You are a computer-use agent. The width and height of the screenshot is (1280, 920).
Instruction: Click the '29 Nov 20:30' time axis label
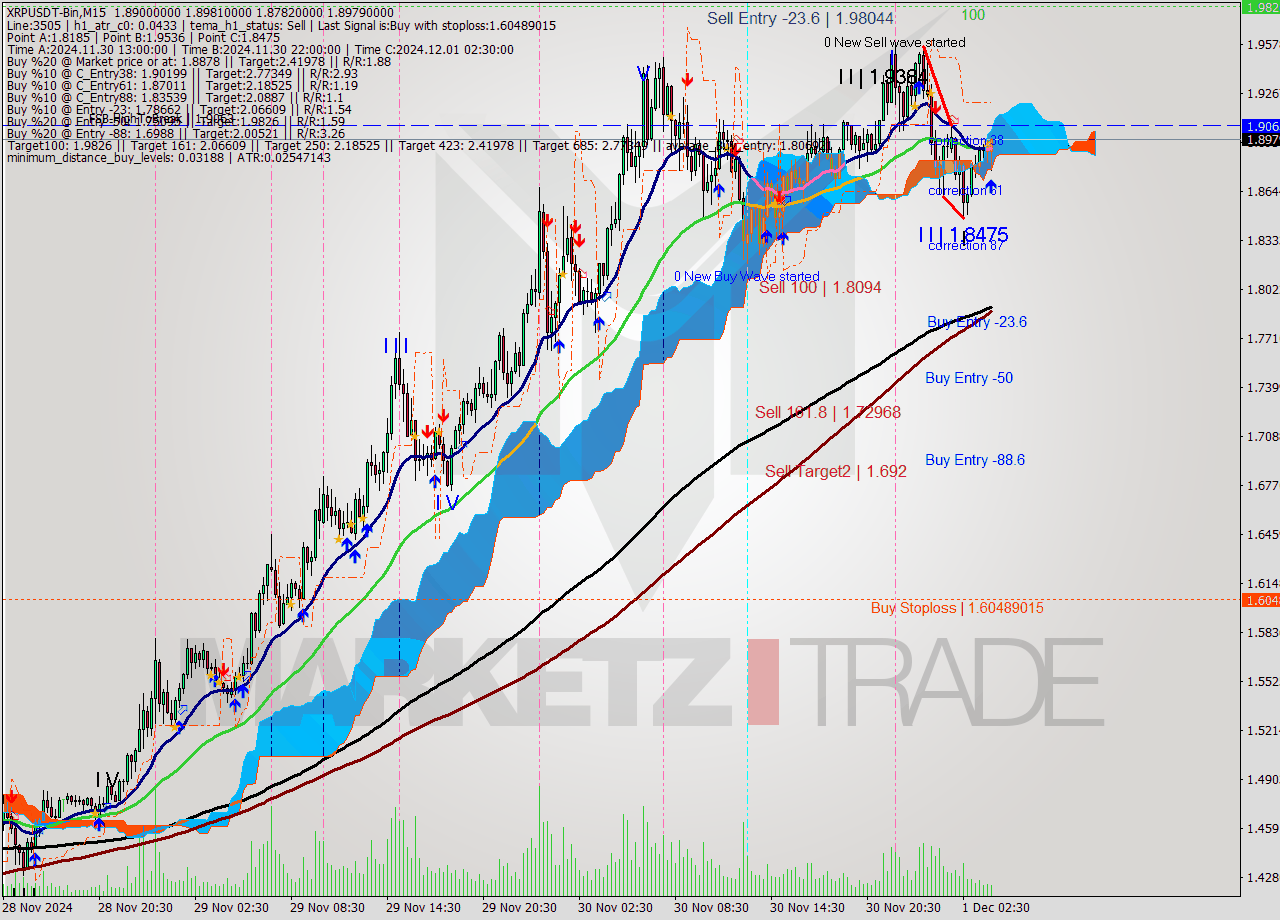(519, 908)
